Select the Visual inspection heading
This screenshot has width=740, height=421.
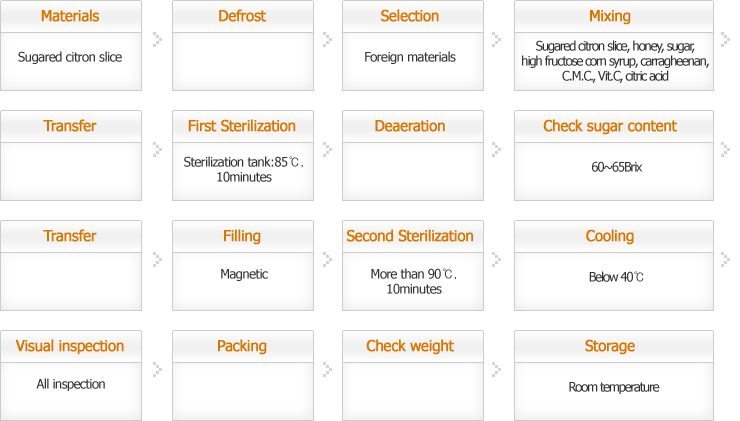(x=70, y=346)
